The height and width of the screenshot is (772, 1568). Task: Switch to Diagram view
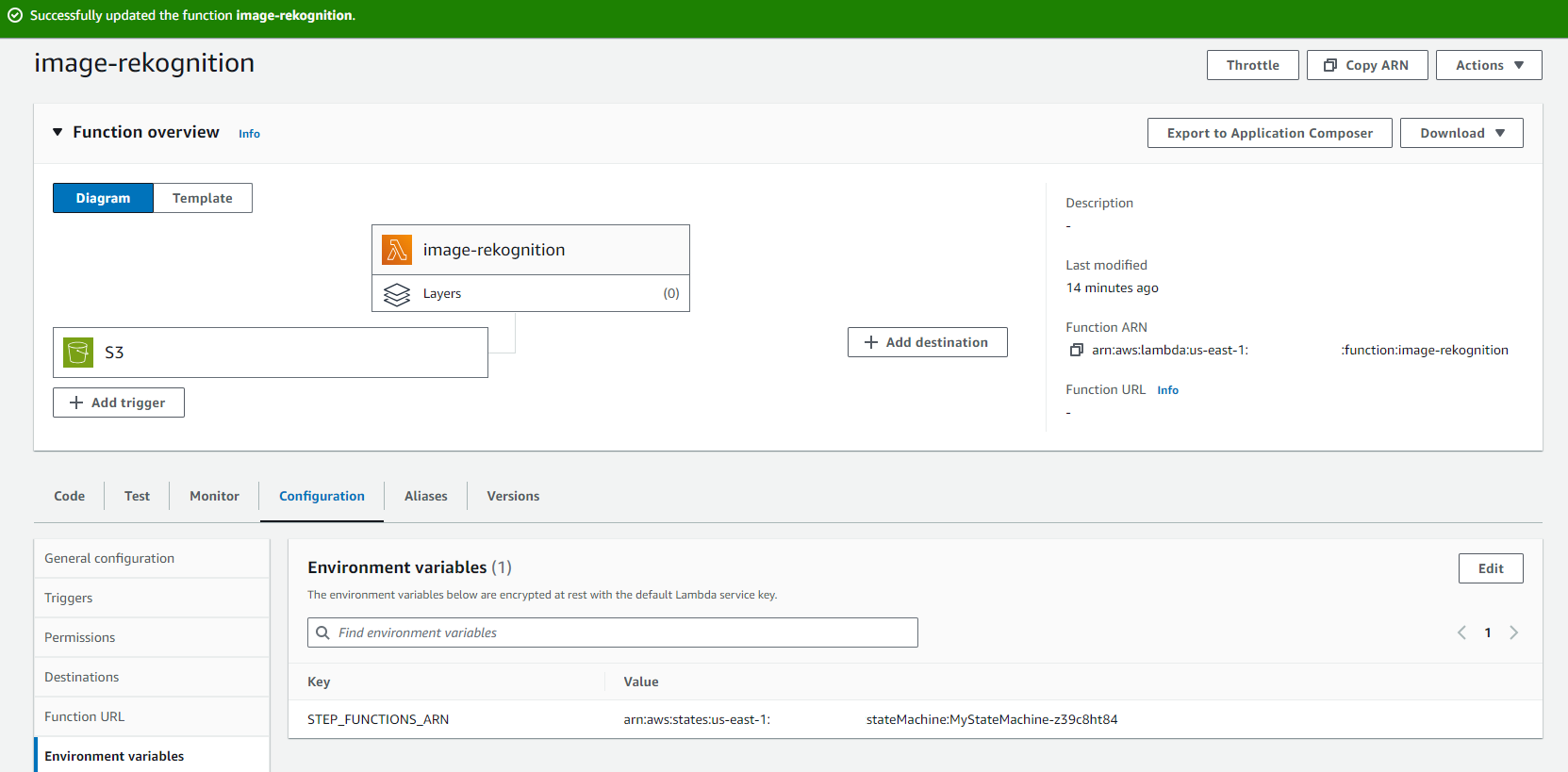coord(103,198)
